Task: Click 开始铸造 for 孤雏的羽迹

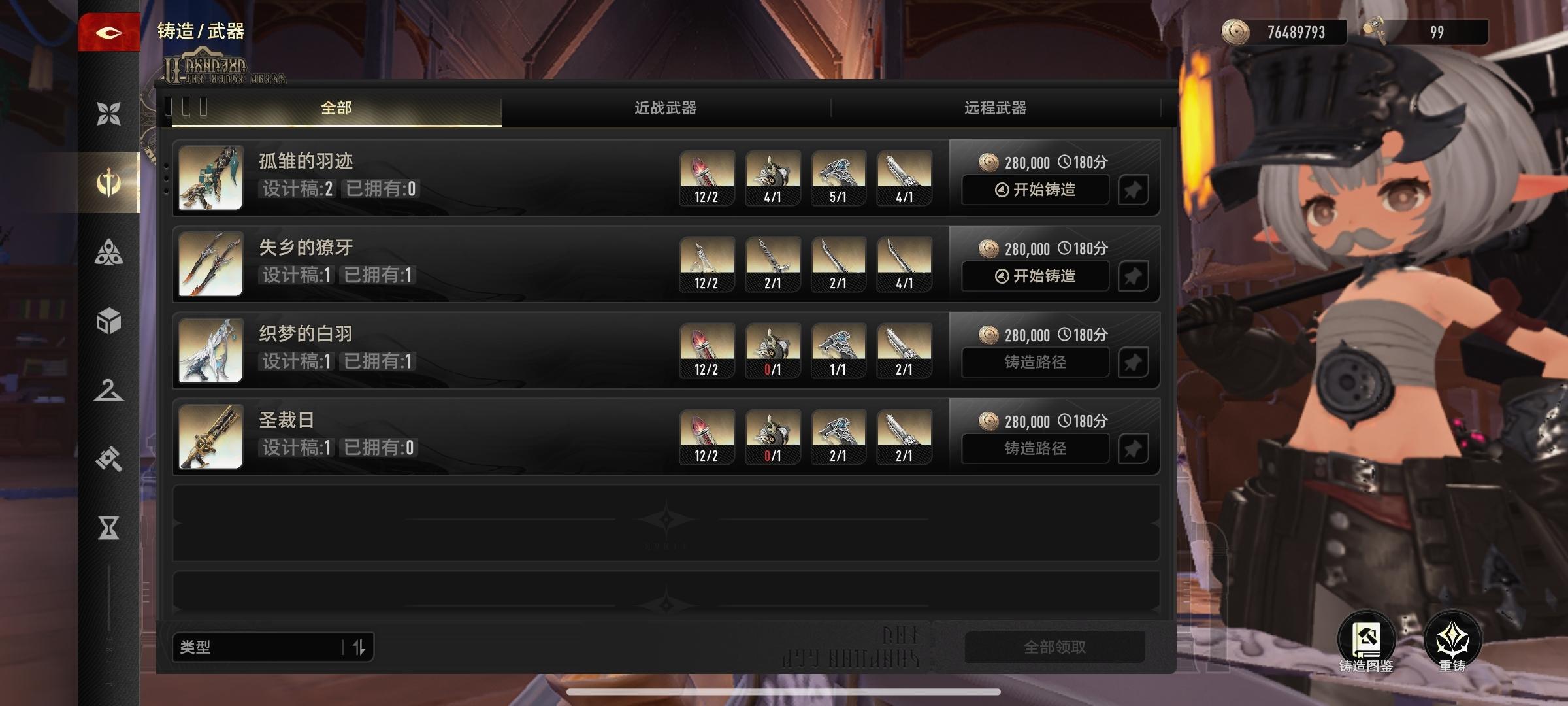Action: click(1036, 190)
